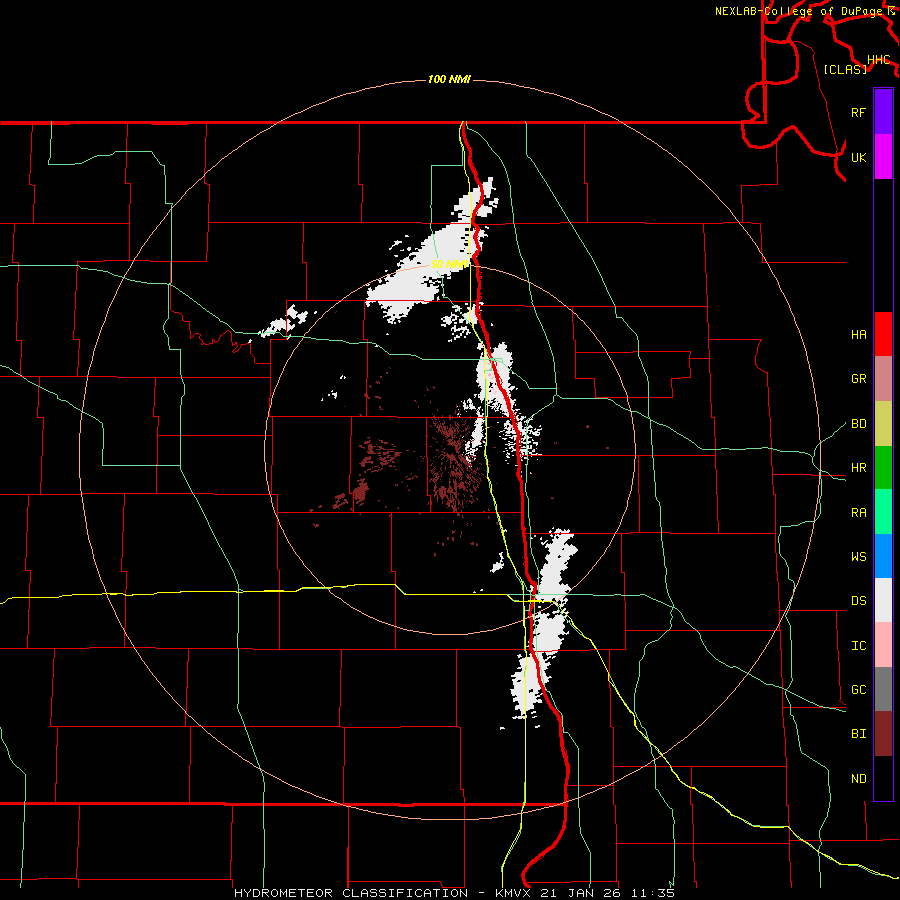Click the RA light green legend block

point(883,511)
